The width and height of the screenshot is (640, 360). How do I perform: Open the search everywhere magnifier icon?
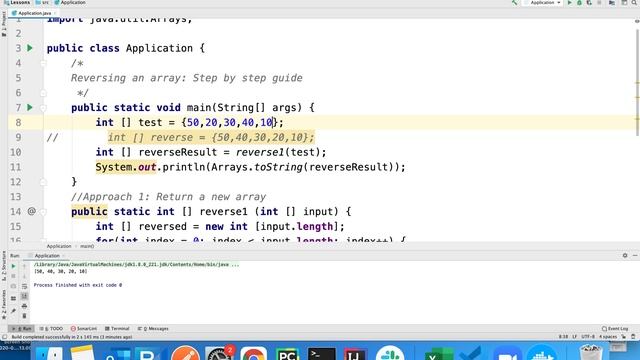click(634, 2)
